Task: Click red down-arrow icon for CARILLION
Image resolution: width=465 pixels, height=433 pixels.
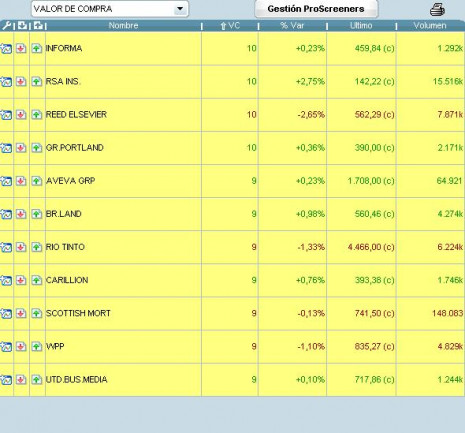Action: 21,280
